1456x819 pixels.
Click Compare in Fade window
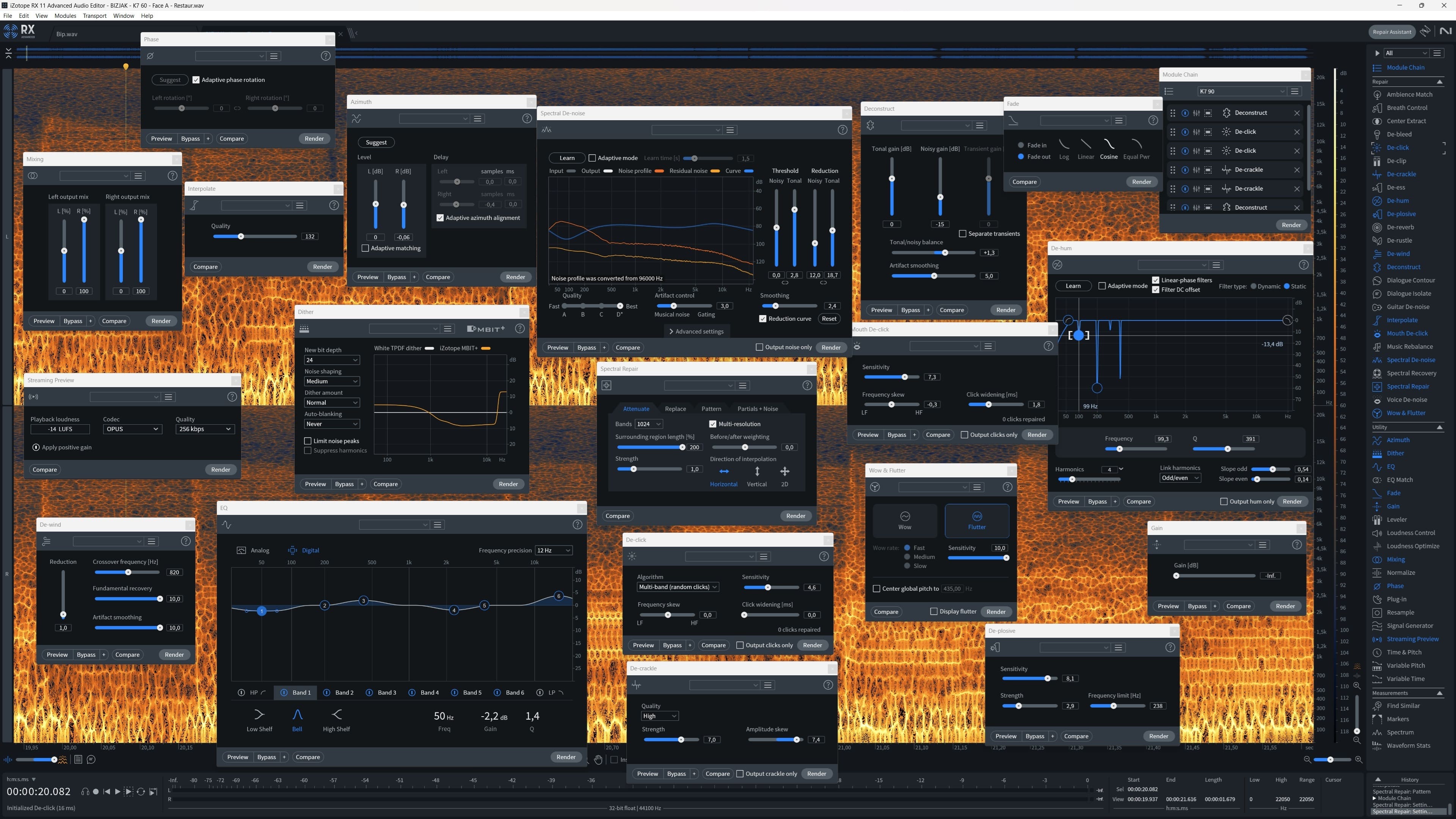click(x=1024, y=182)
